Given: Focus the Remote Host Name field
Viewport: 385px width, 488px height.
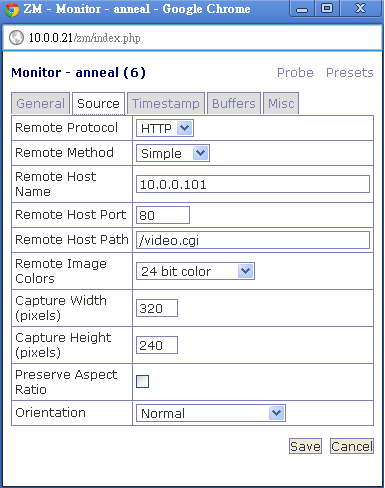Looking at the screenshot, I should click(253, 184).
